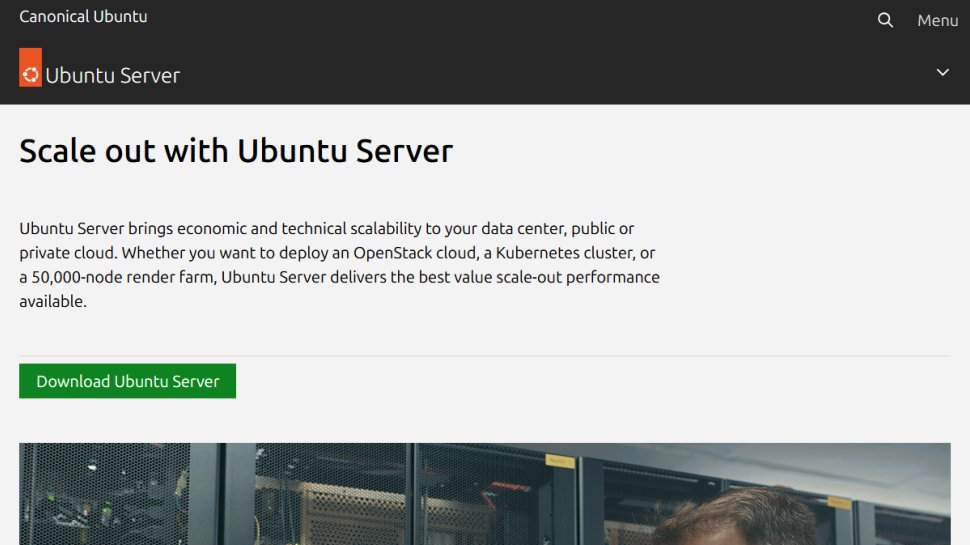Click the divider line above the download button
970x545 pixels.
(x=484, y=355)
